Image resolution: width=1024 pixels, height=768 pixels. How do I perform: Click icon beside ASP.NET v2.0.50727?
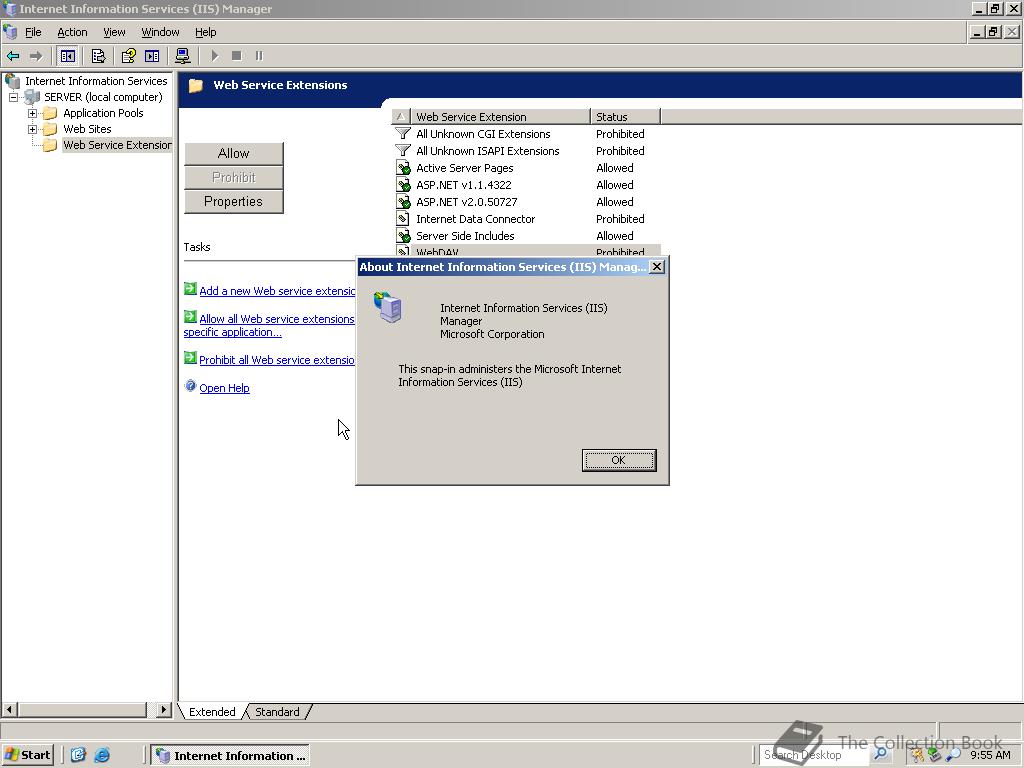(x=404, y=202)
